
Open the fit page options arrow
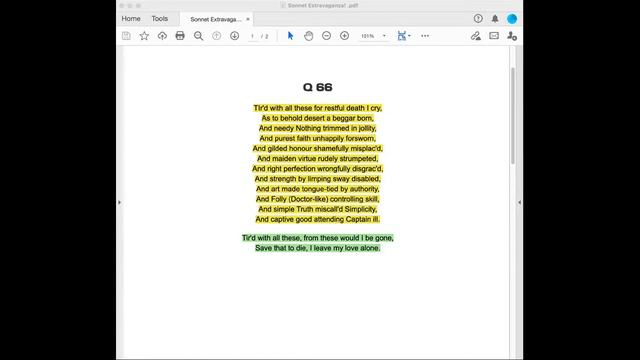click(409, 36)
